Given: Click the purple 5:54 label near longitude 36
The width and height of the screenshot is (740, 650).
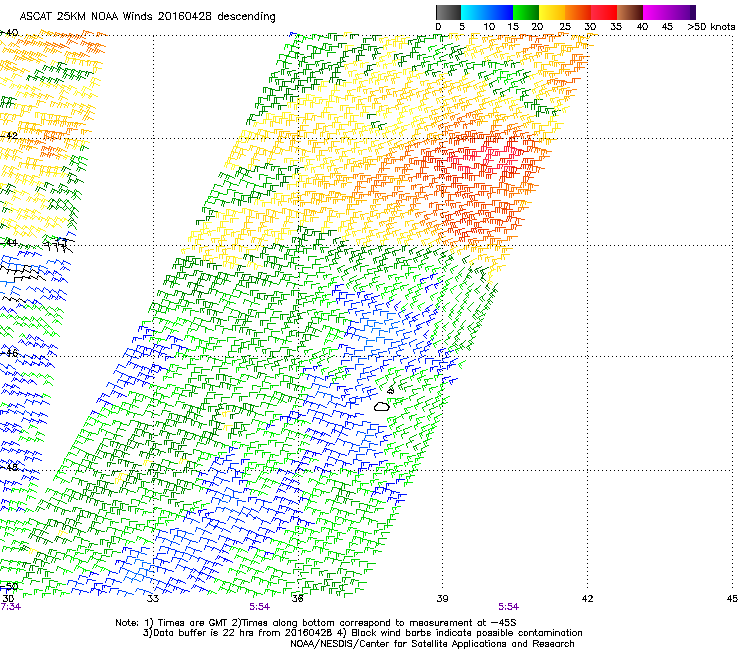Looking at the screenshot, I should pyautogui.click(x=260, y=607).
